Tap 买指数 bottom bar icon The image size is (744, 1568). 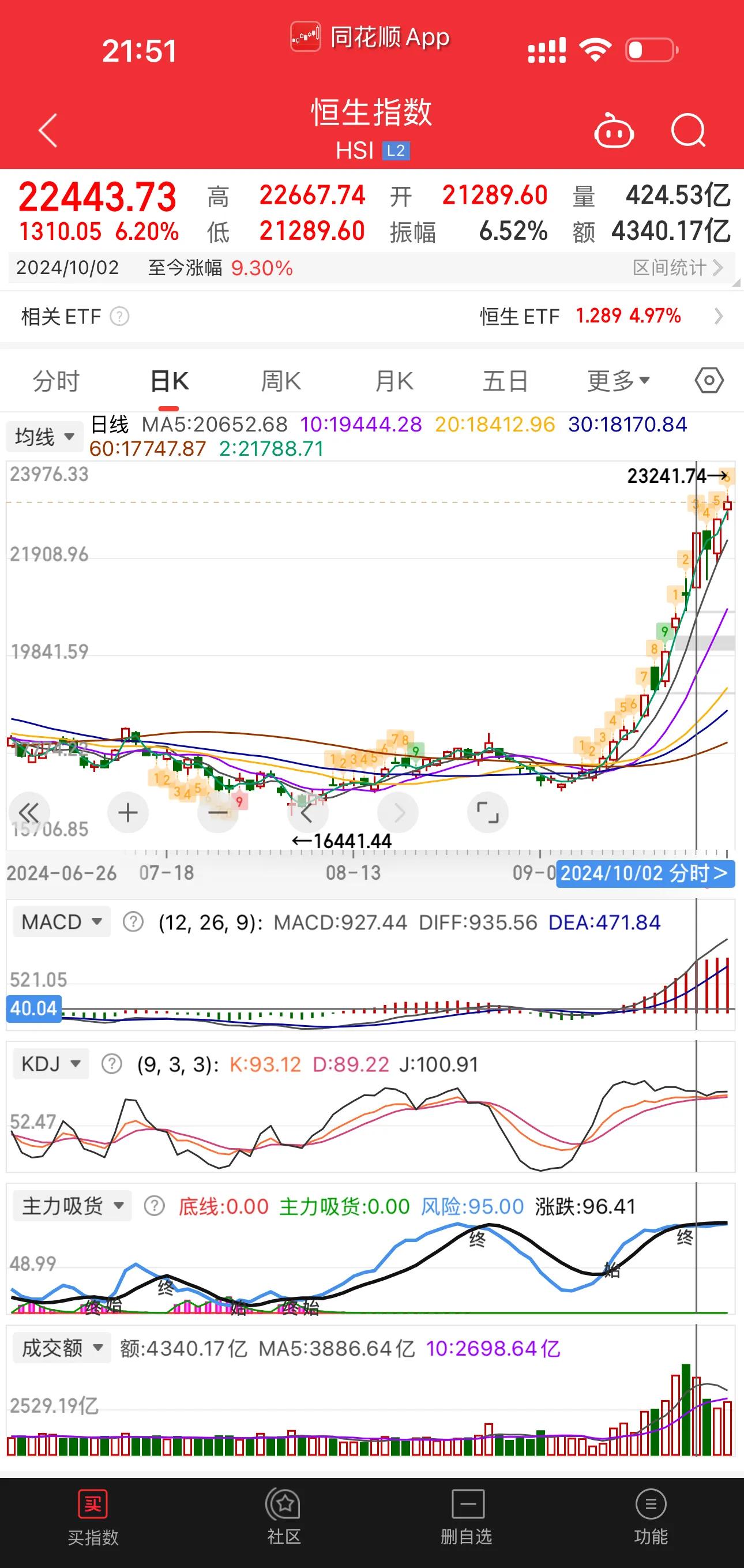93,1517
